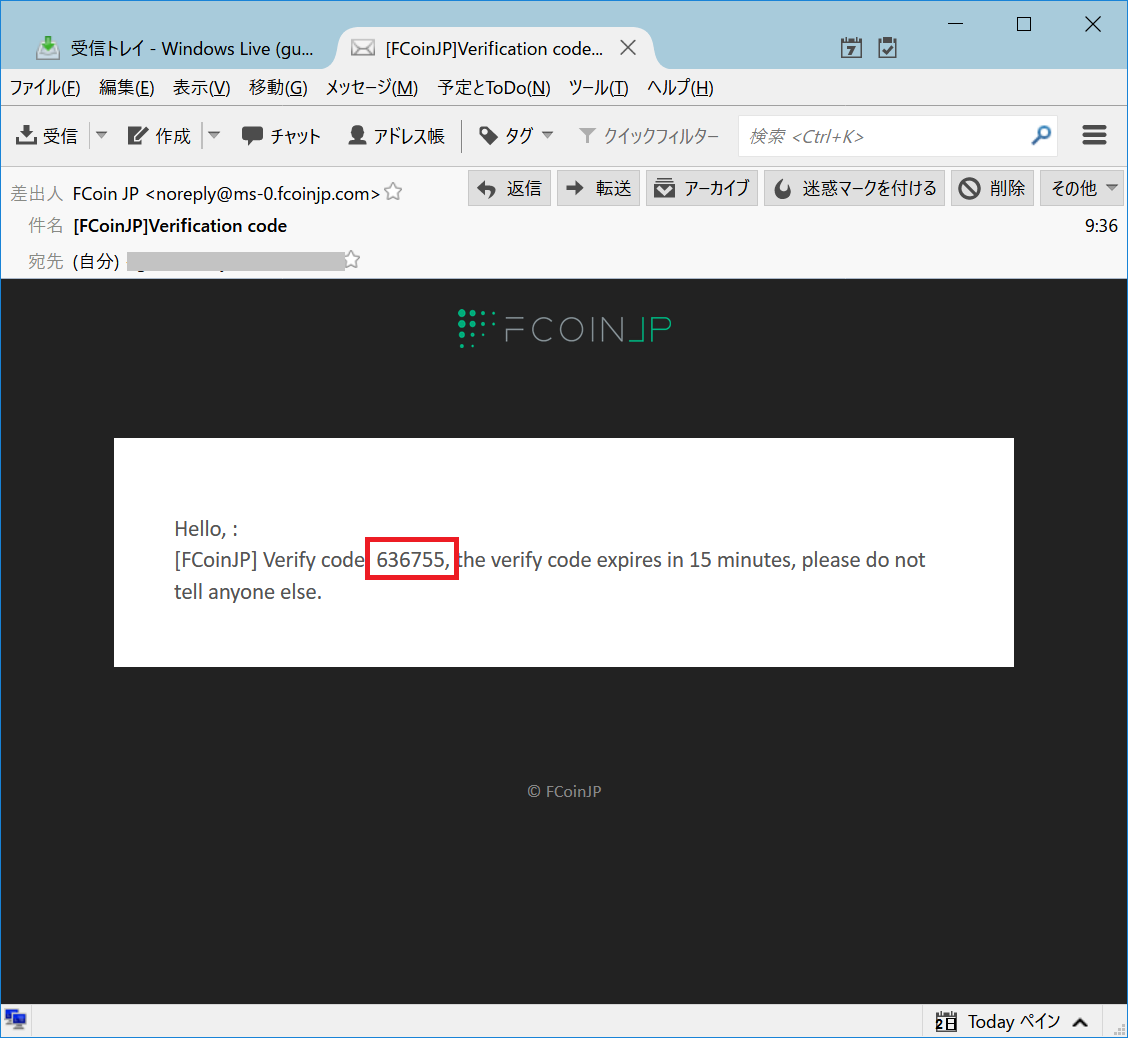The height and width of the screenshot is (1038, 1128).
Task: Open the 編集(E) menu
Action: (127, 88)
